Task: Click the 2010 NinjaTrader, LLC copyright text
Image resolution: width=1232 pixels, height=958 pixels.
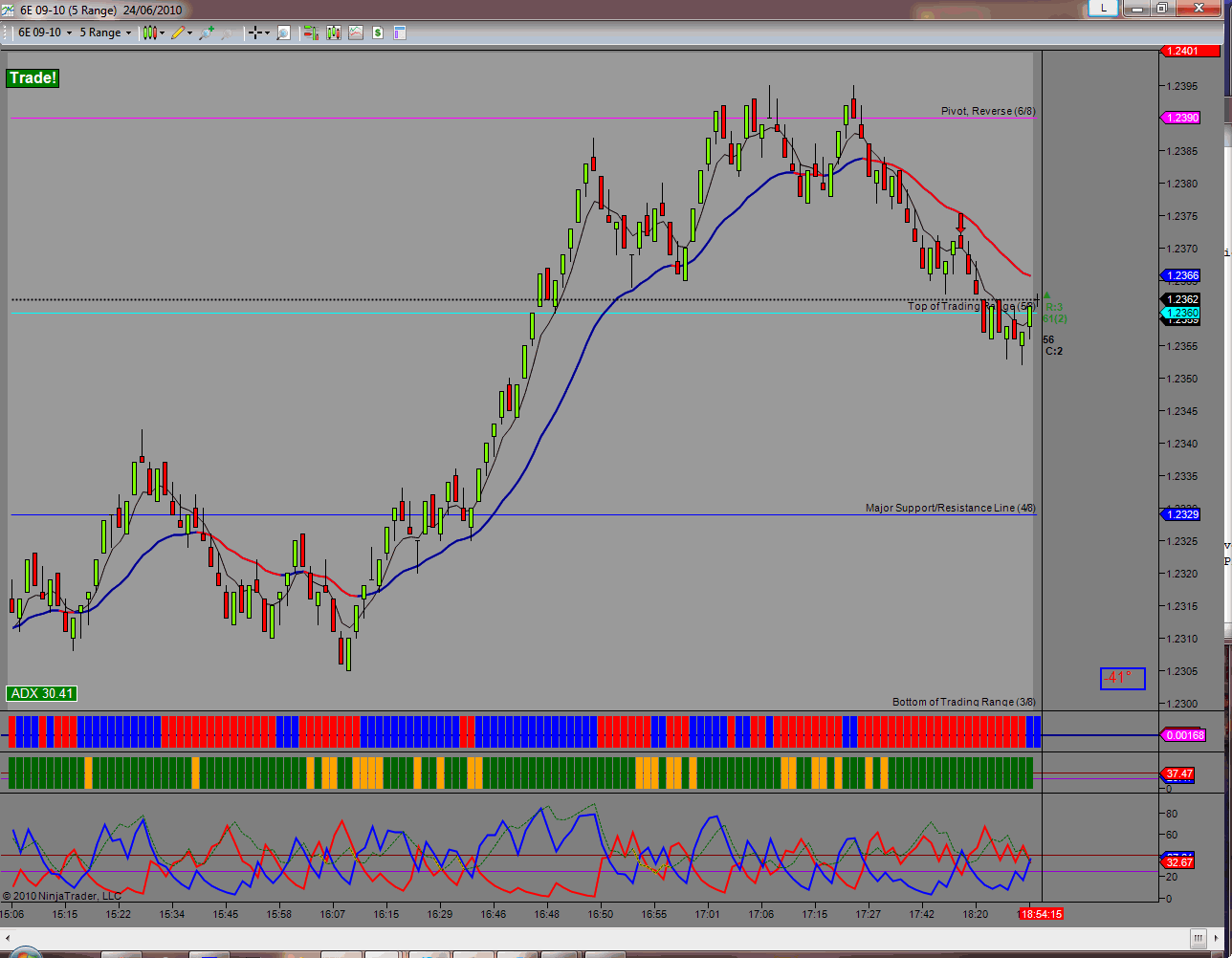Action: 62,896
